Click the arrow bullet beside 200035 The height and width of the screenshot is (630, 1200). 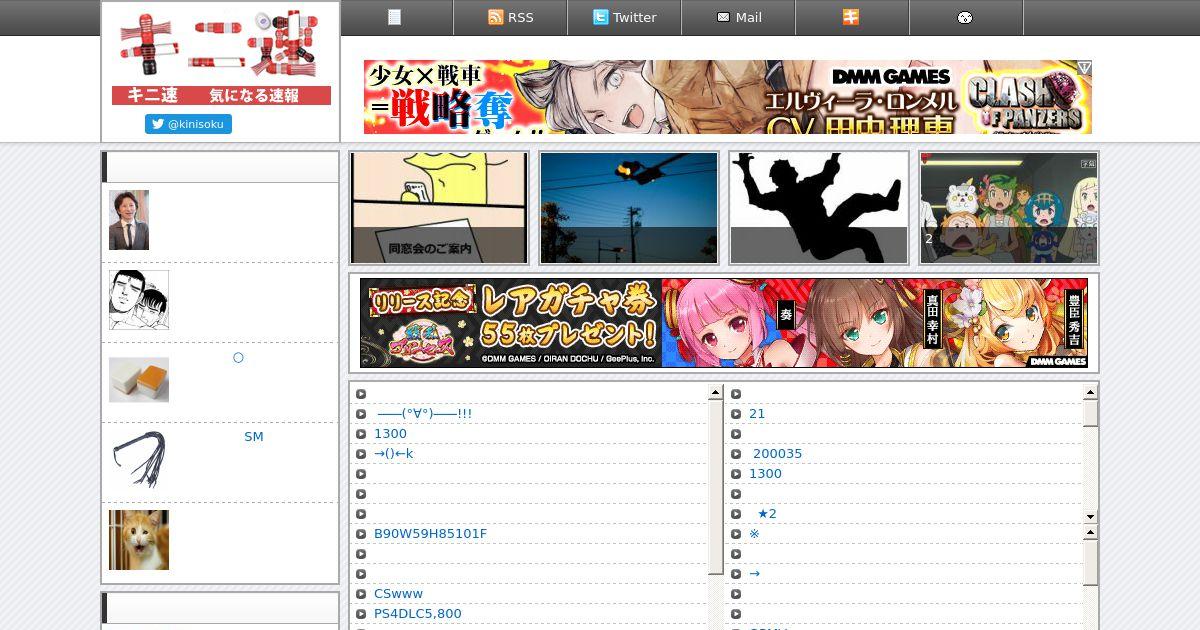point(736,454)
